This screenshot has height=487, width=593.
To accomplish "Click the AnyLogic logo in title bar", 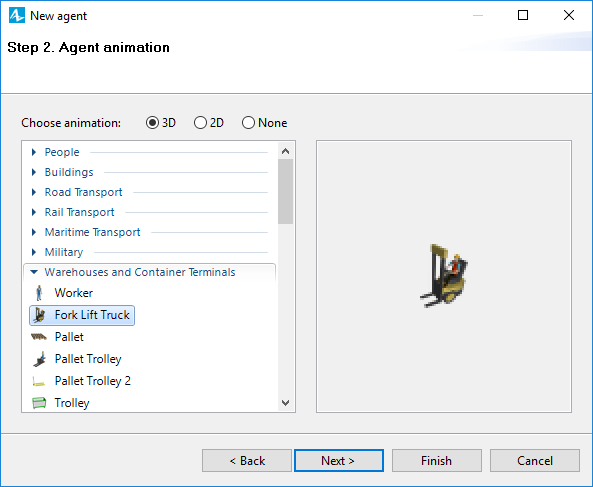I will click(x=17, y=16).
